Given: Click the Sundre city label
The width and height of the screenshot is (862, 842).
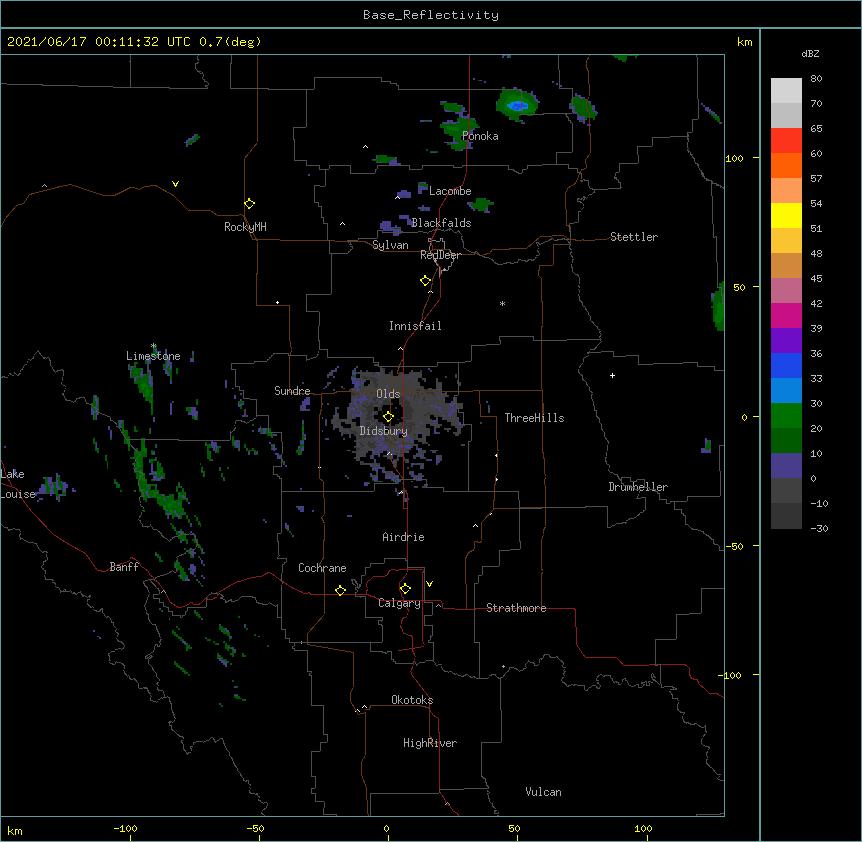Looking at the screenshot, I should [292, 391].
